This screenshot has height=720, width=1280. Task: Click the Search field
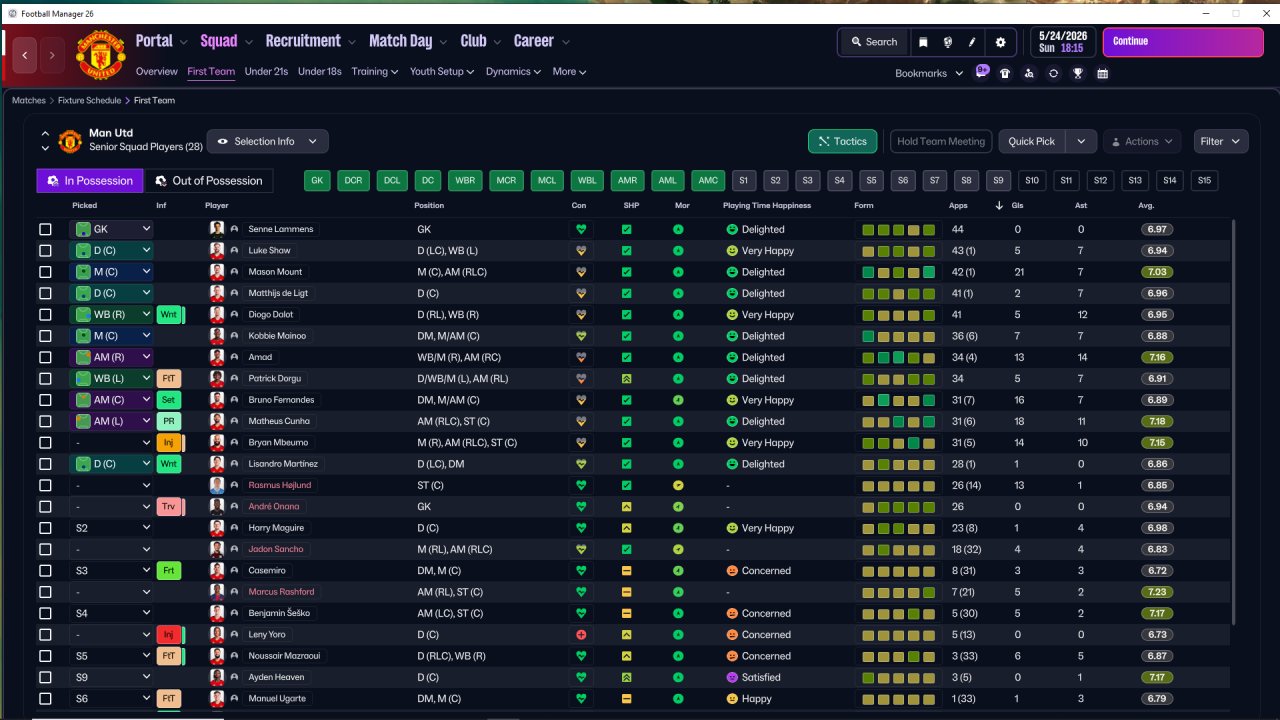point(873,42)
